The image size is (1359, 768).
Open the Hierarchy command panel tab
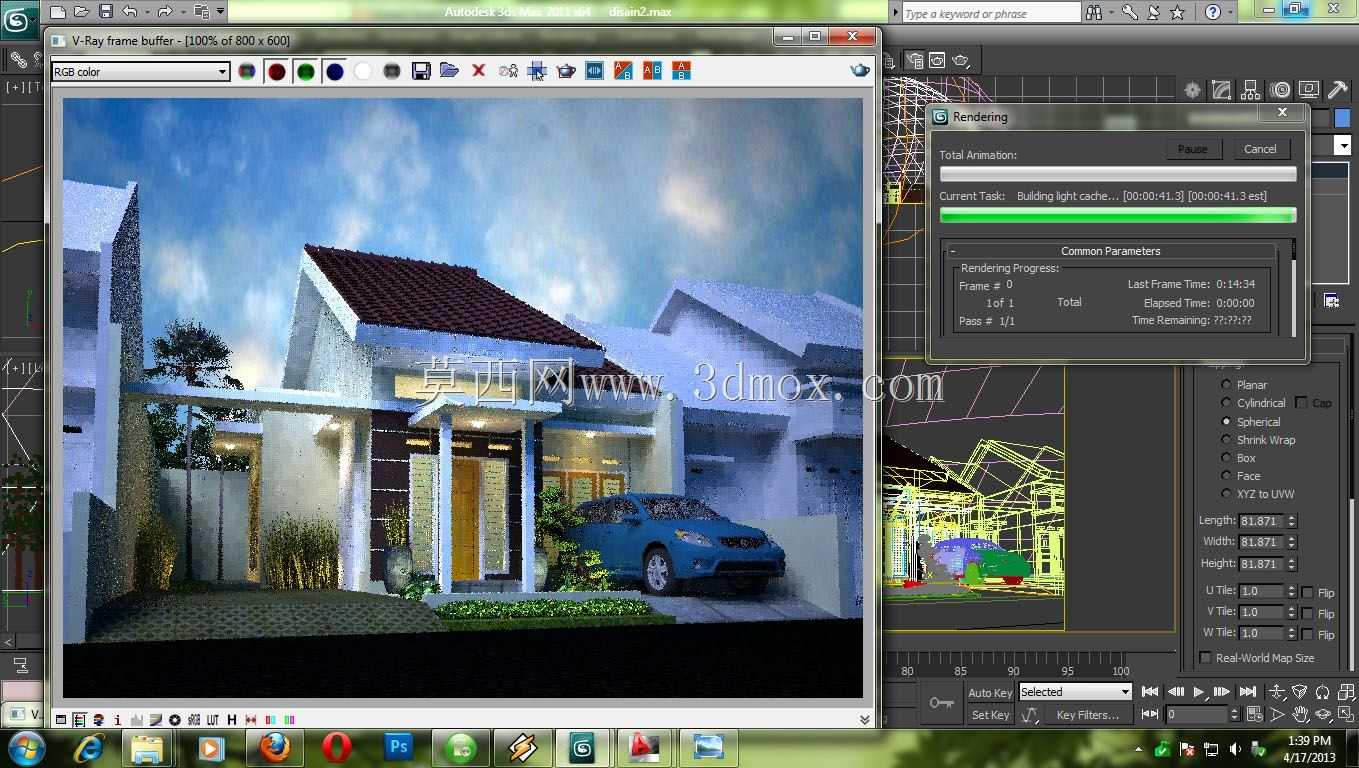(1250, 90)
